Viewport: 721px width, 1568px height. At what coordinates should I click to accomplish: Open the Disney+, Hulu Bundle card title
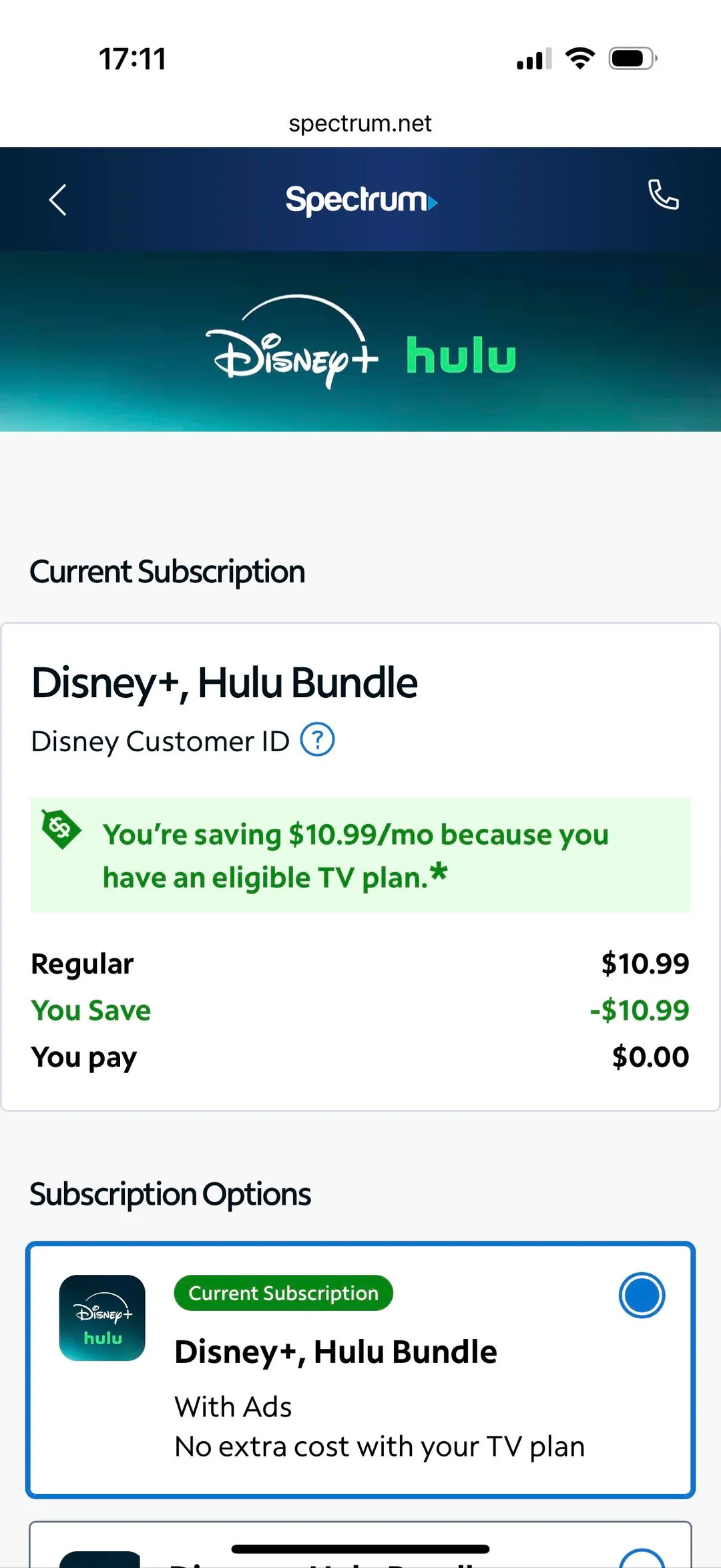pyautogui.click(x=224, y=681)
